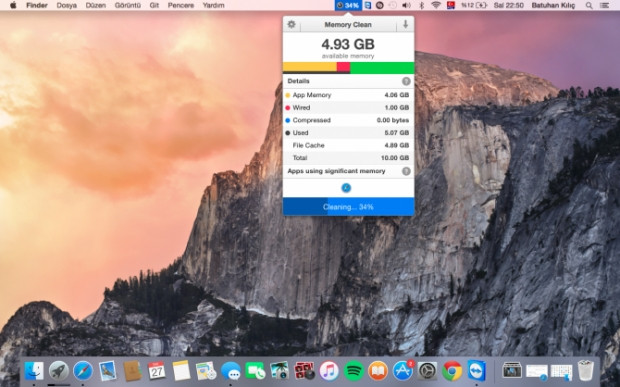
Task: Open the Bluetooth menu bar icon
Action: 422,6
